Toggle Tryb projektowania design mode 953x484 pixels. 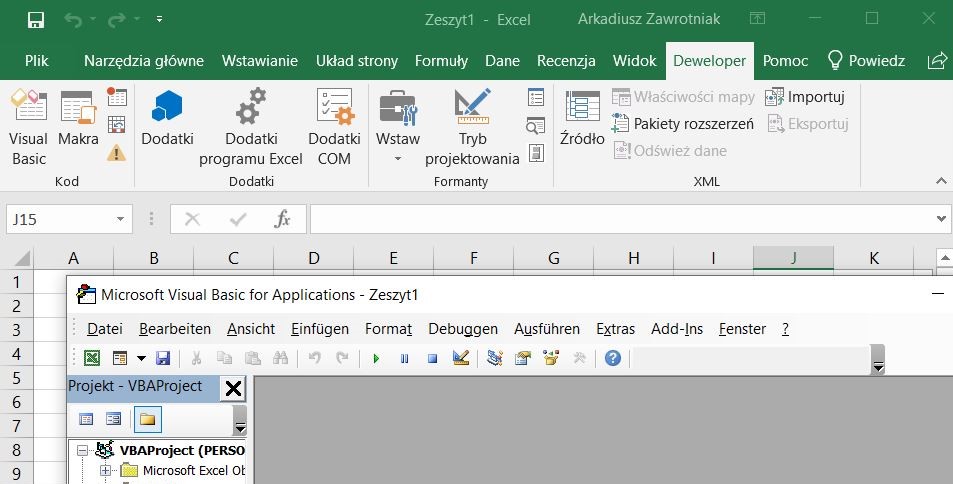click(472, 126)
